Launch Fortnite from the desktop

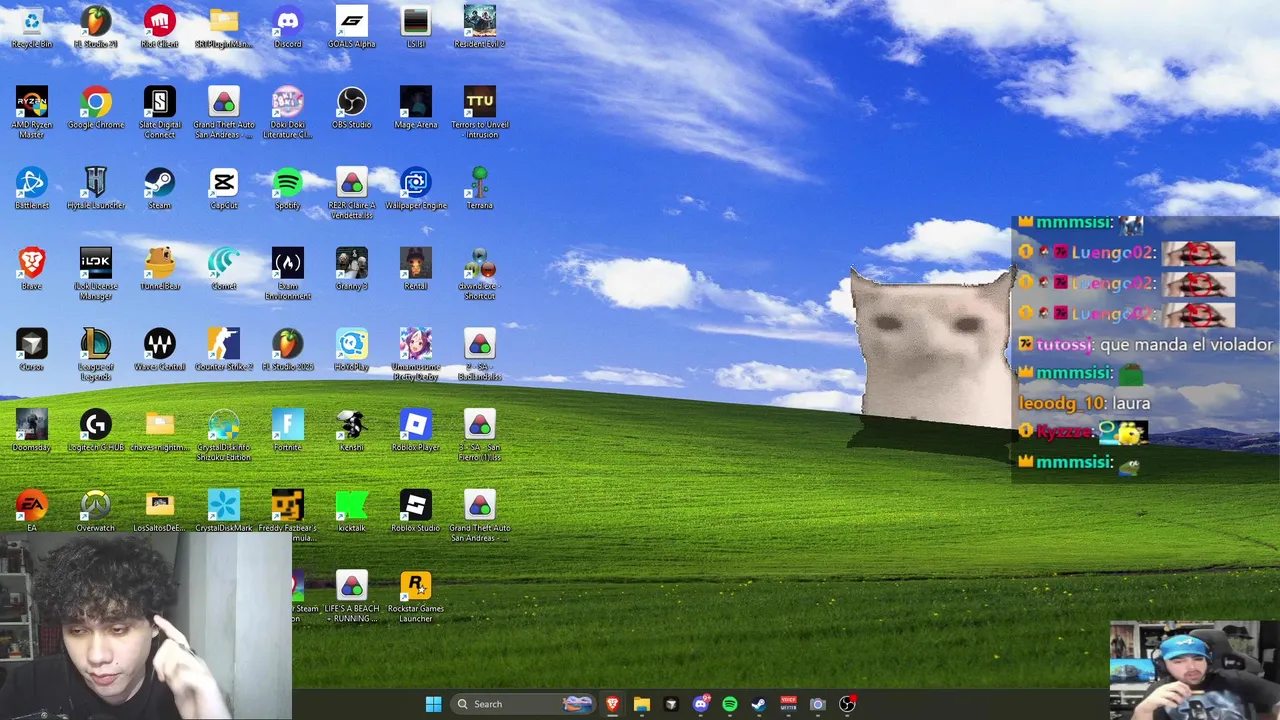pos(288,431)
